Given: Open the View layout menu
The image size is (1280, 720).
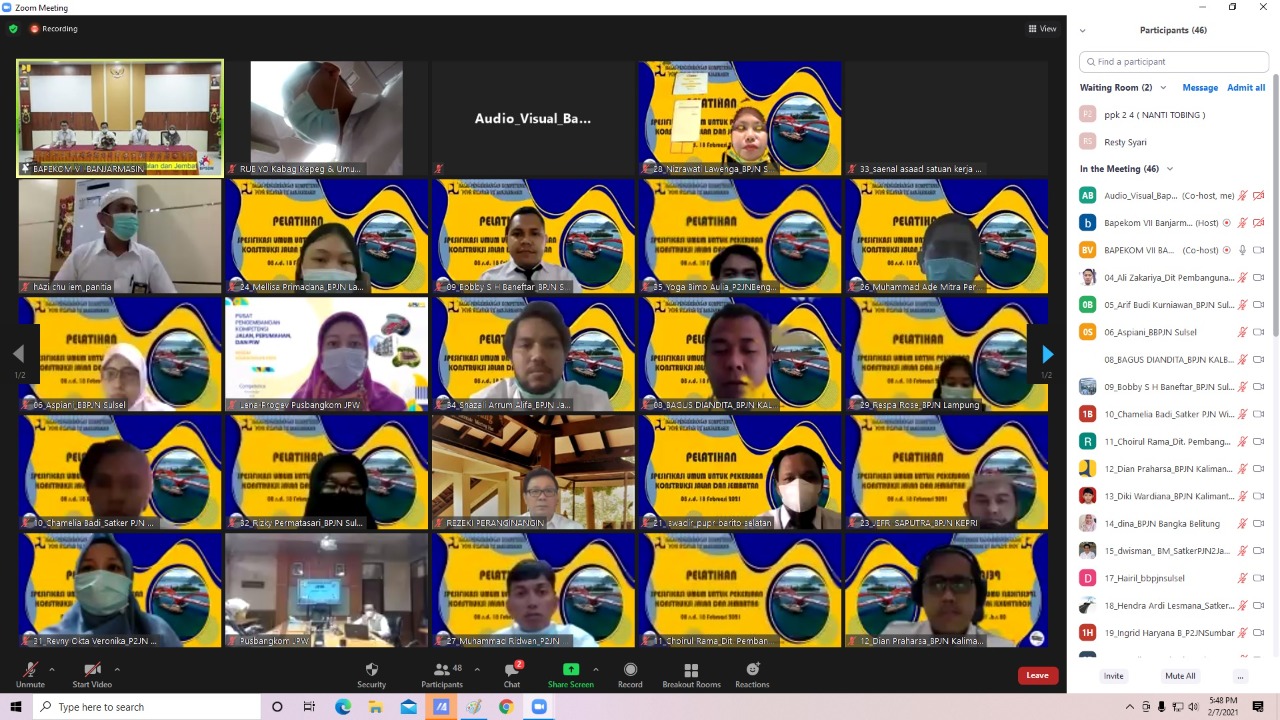Looking at the screenshot, I should click(x=1042, y=29).
